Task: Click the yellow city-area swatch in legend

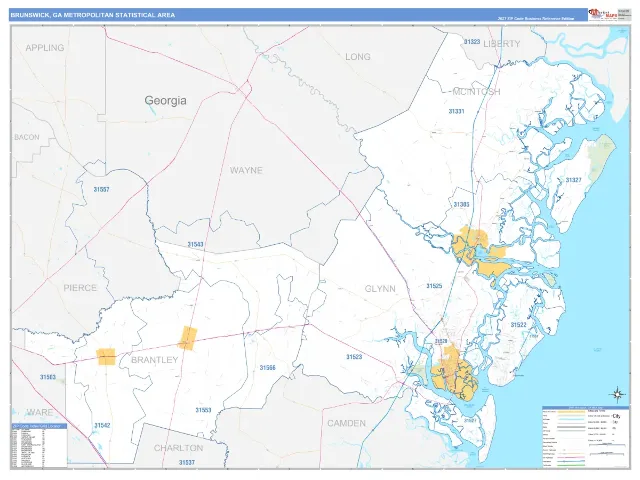Action: click(x=571, y=412)
